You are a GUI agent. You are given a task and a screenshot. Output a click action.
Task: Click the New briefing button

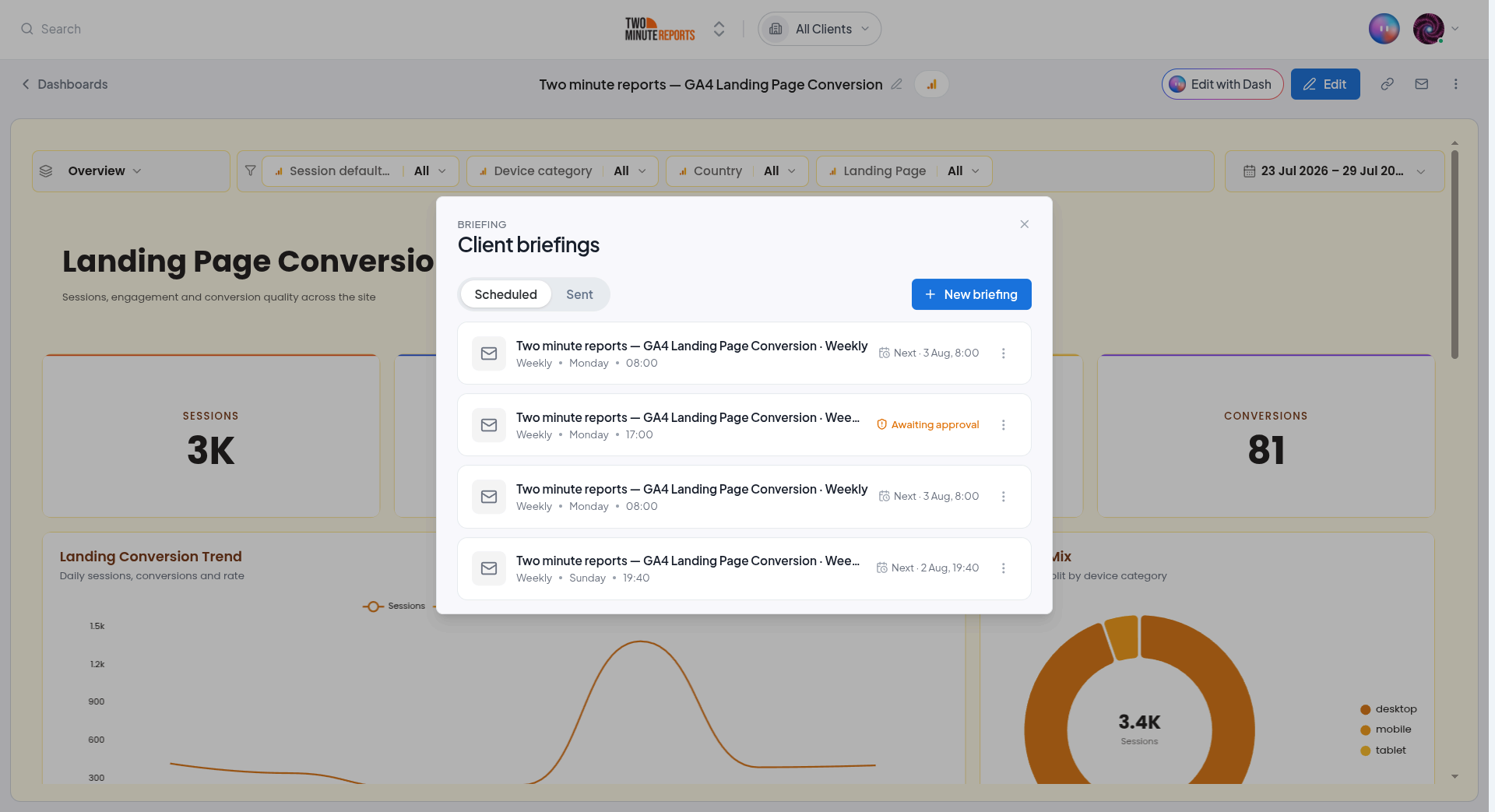point(972,294)
